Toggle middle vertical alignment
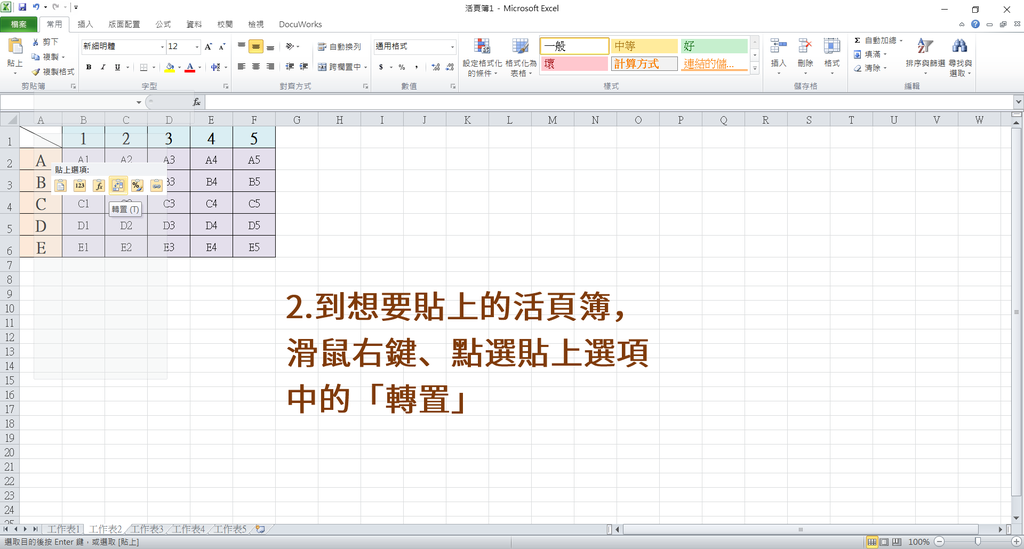Image resolution: width=1024 pixels, height=549 pixels. [x=256, y=47]
